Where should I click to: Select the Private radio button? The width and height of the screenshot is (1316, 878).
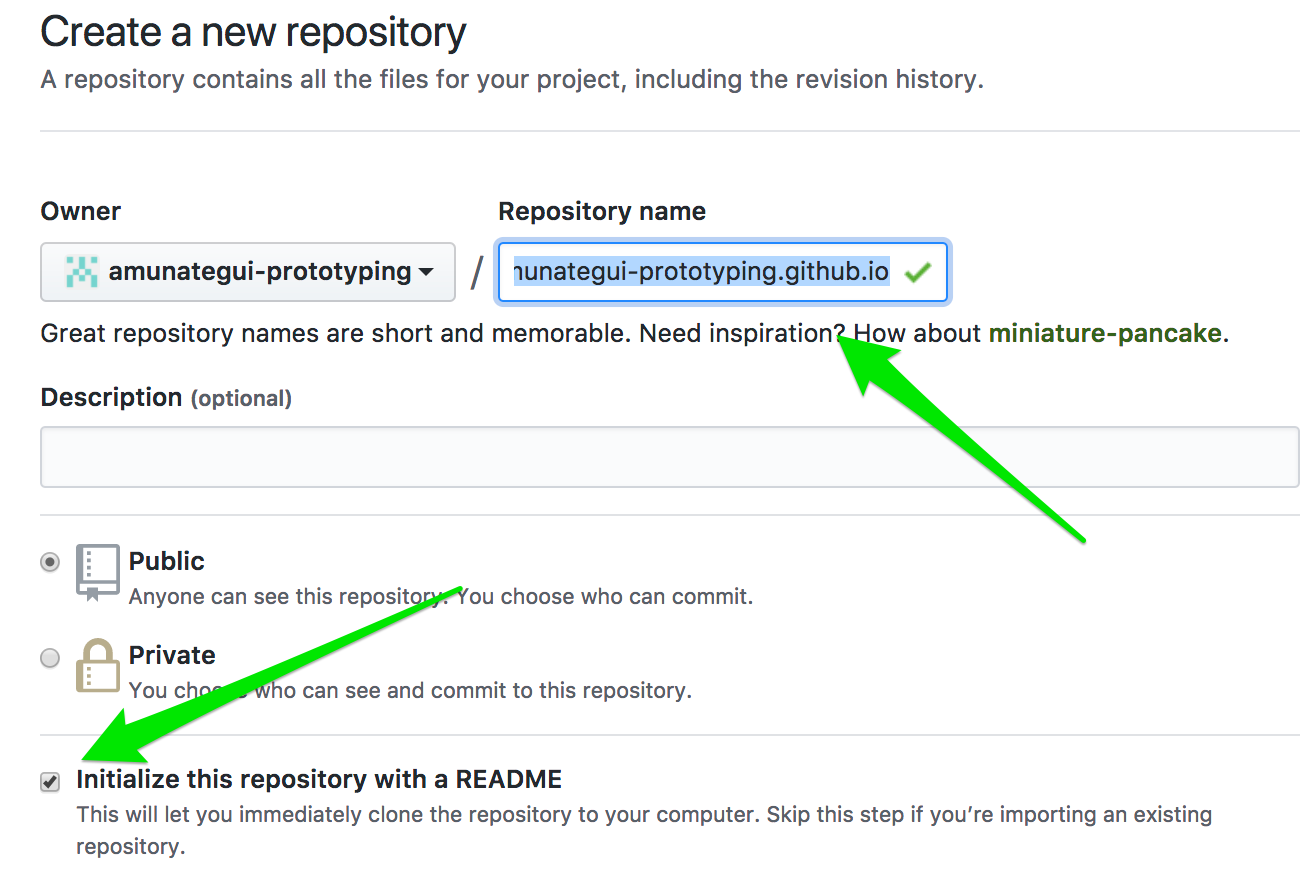click(50, 657)
